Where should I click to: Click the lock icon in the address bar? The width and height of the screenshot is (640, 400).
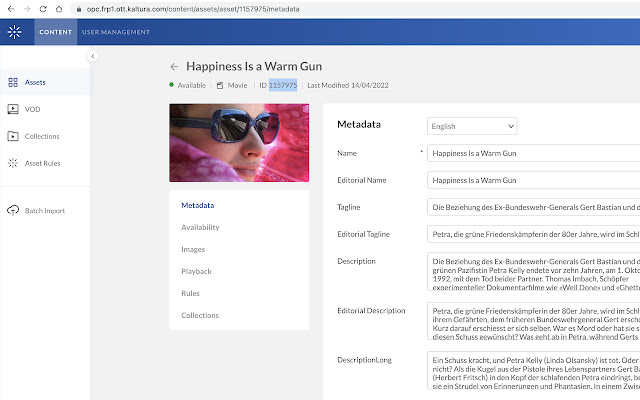tap(79, 9)
